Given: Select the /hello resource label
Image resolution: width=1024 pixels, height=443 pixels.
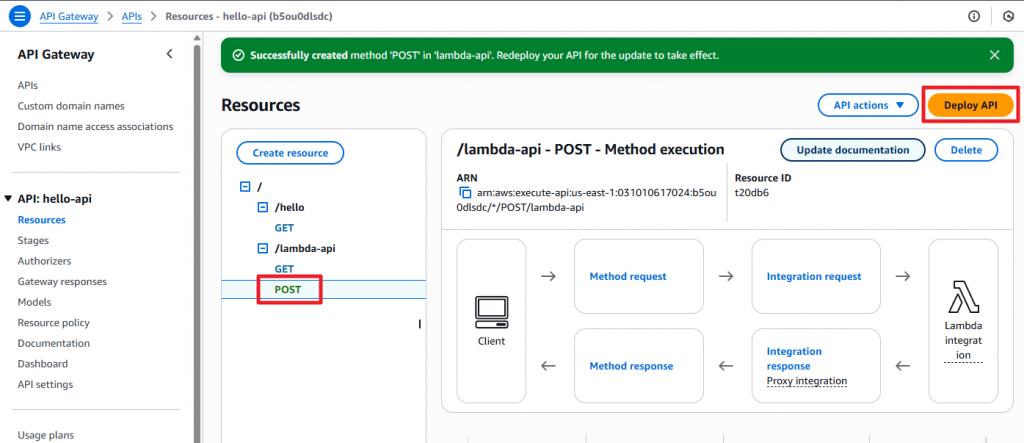Looking at the screenshot, I should [x=289, y=208].
